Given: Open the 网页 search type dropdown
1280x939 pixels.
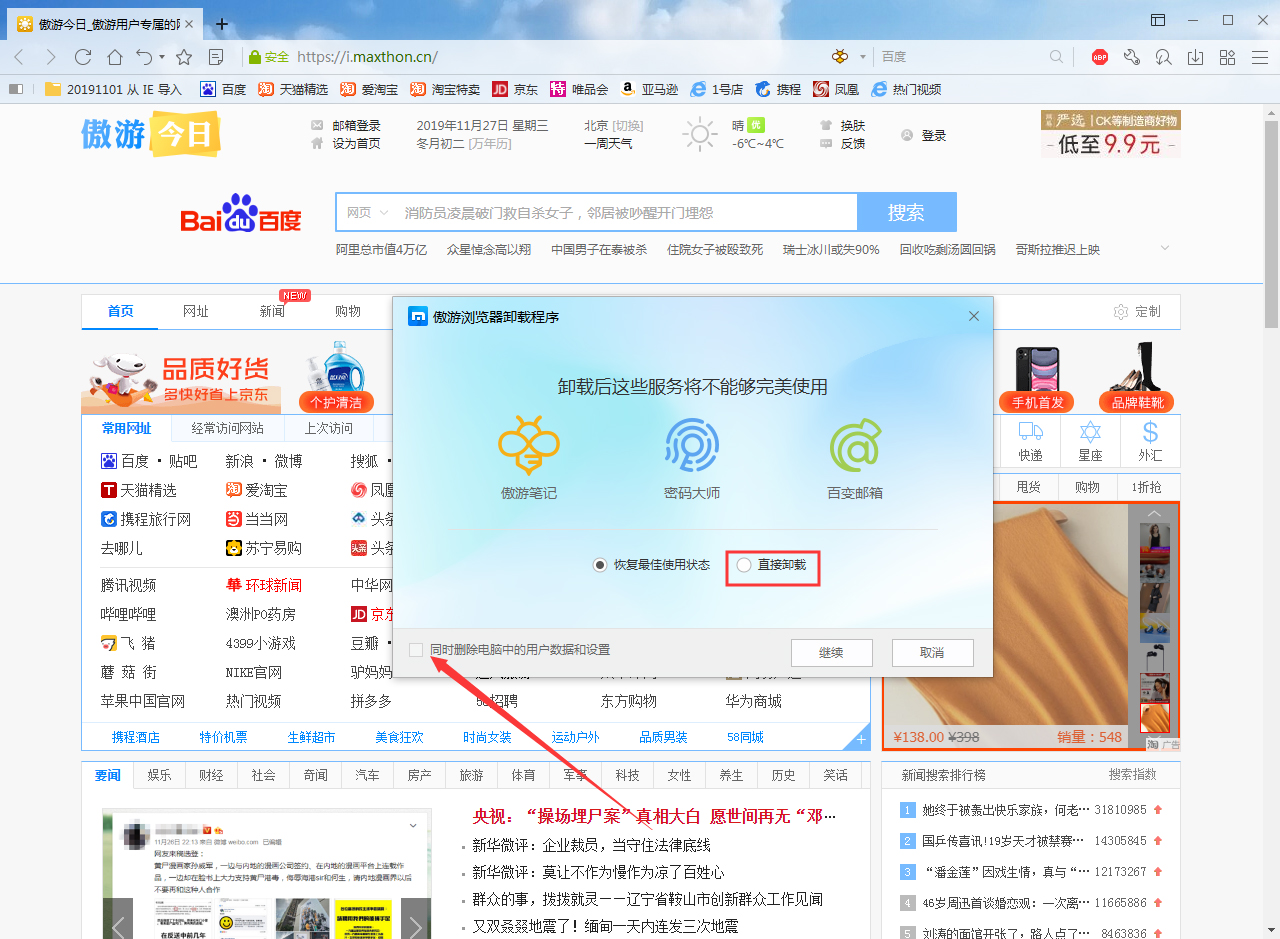Looking at the screenshot, I should tap(366, 212).
